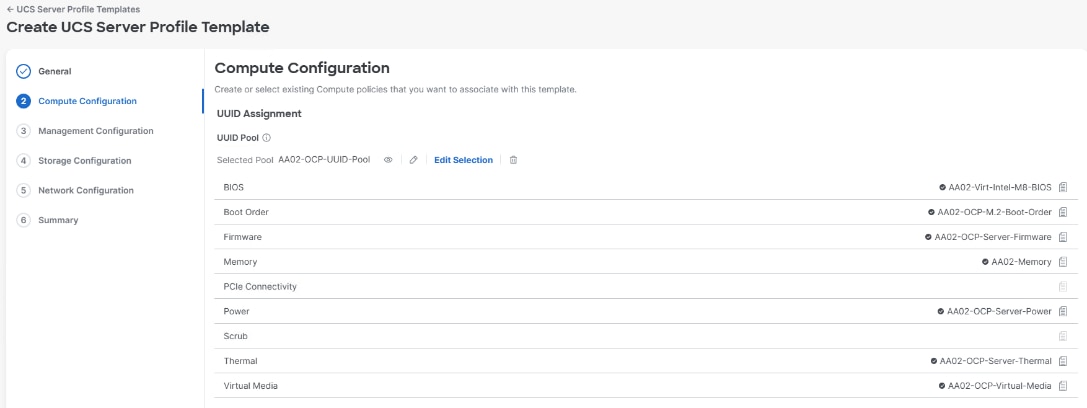Viewport: 1087px width, 408px height.
Task: Jump to the Summary step
Action: click(58, 220)
